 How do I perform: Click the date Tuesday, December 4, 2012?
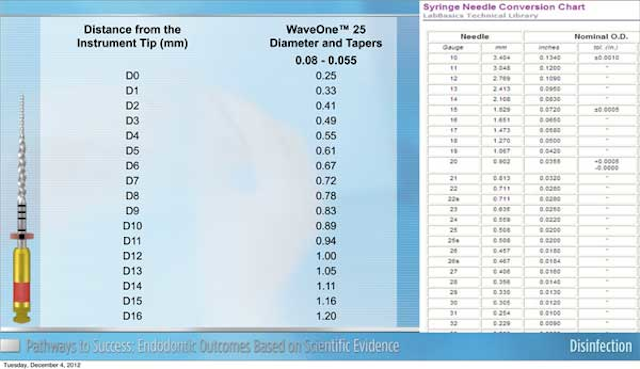pyautogui.click(x=42, y=365)
